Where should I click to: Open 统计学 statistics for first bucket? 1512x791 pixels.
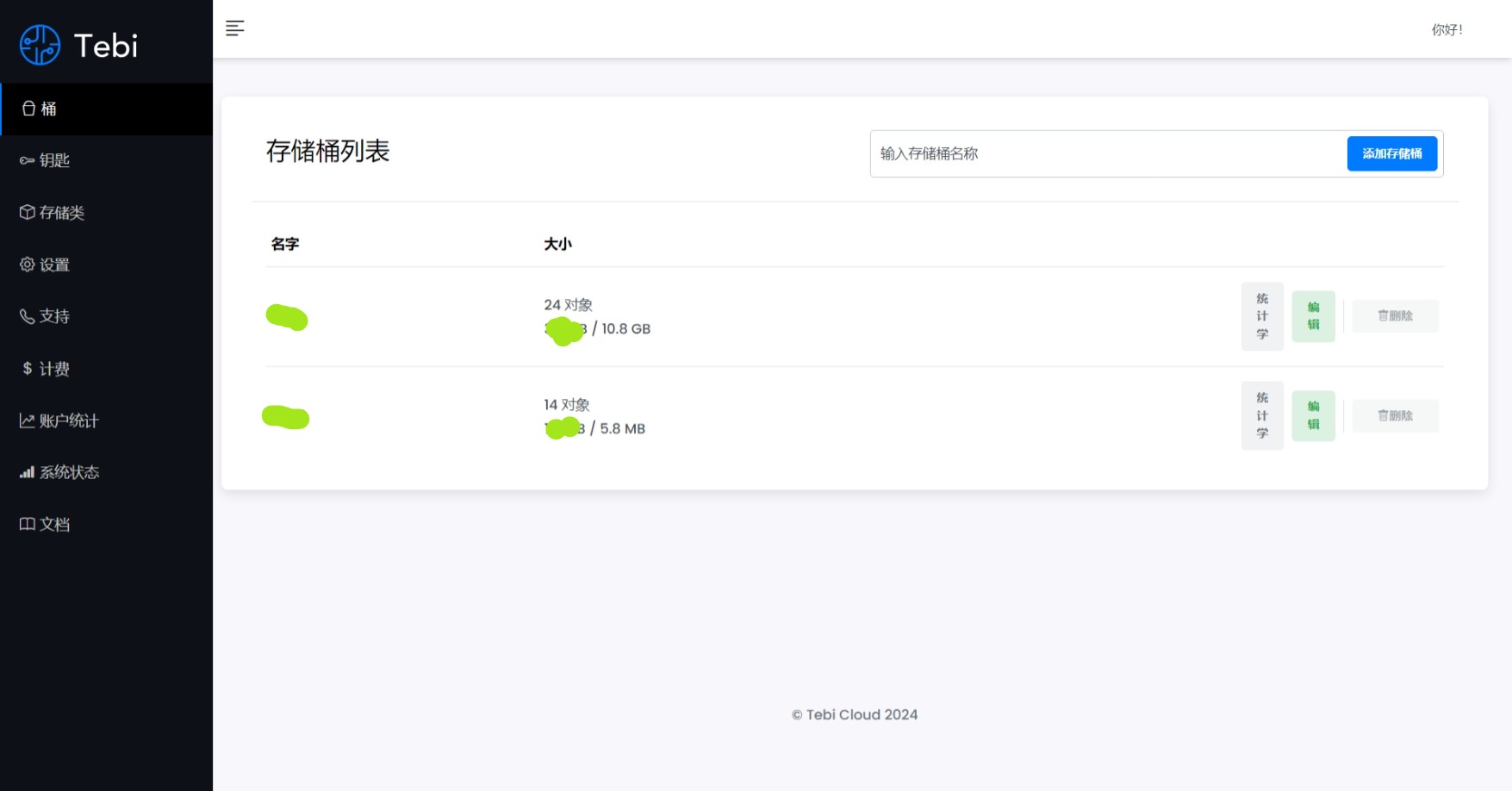click(x=1262, y=316)
